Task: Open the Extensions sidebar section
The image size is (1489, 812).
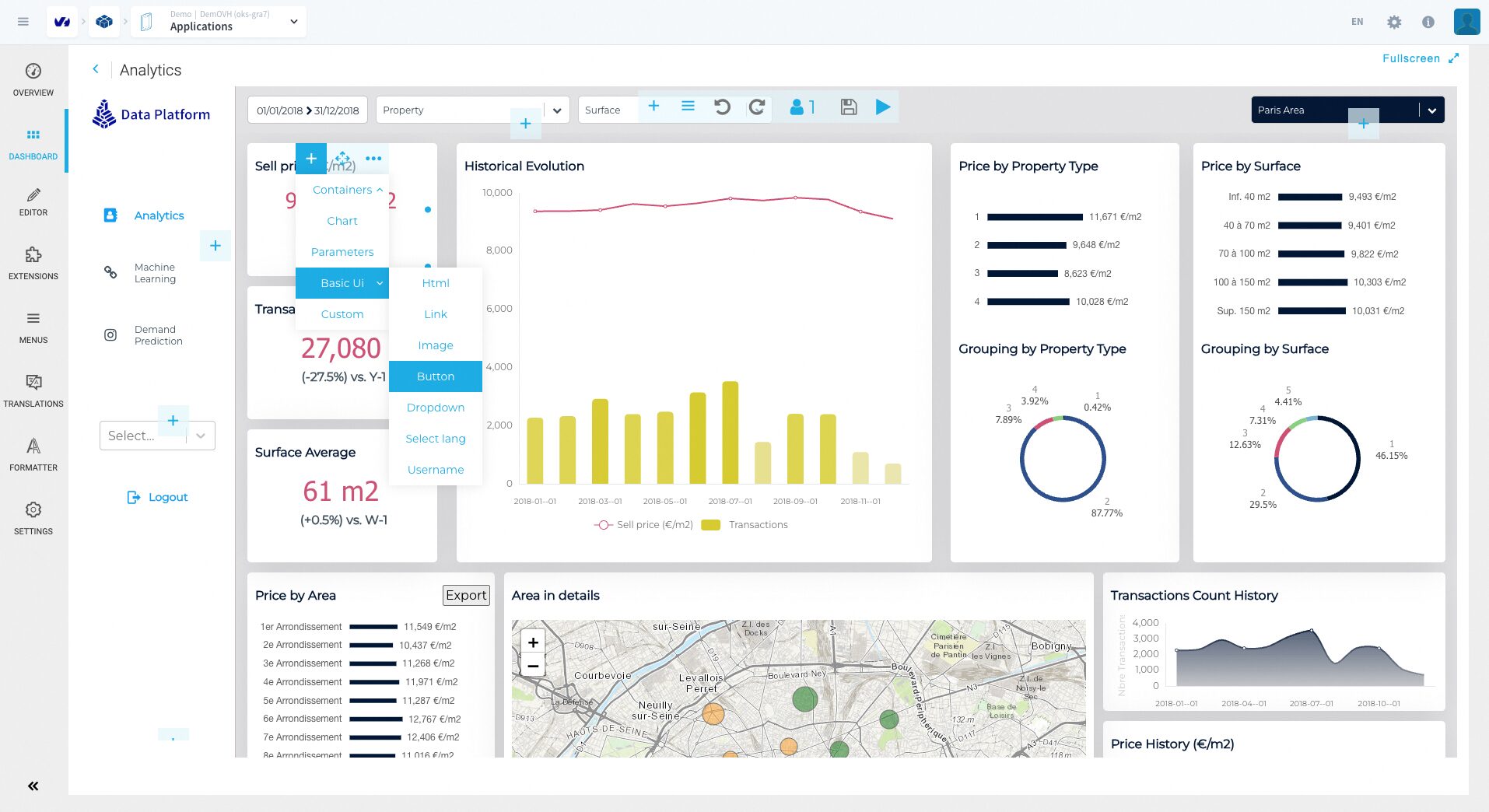Action: click(33, 263)
